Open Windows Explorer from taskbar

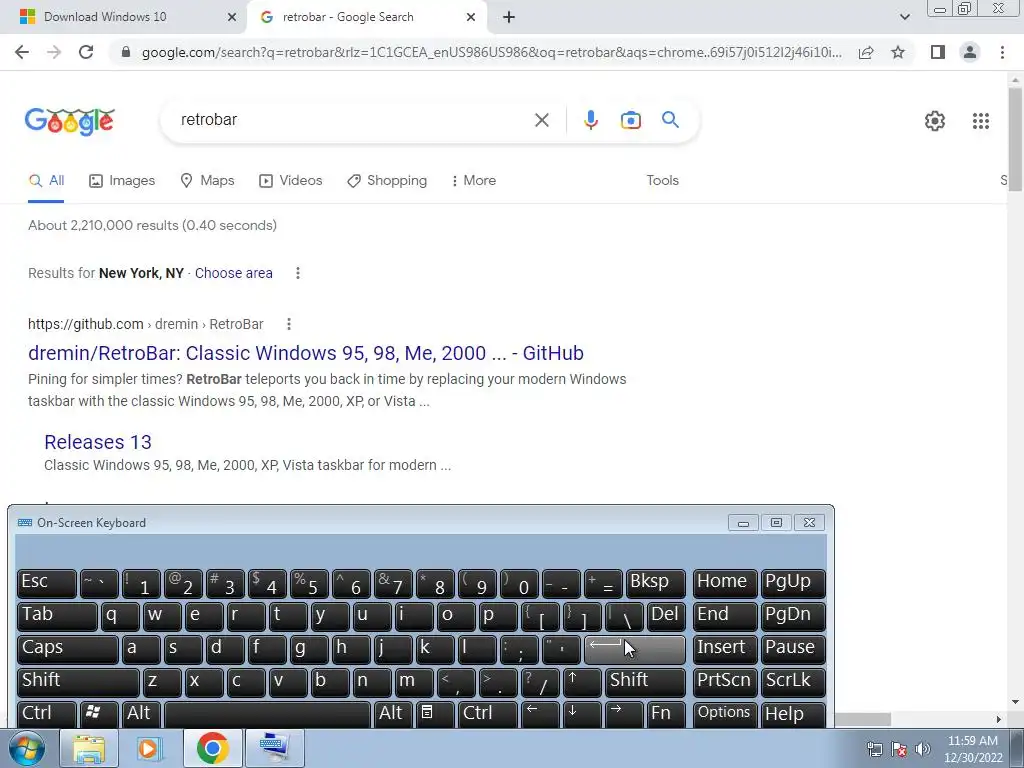pos(88,748)
